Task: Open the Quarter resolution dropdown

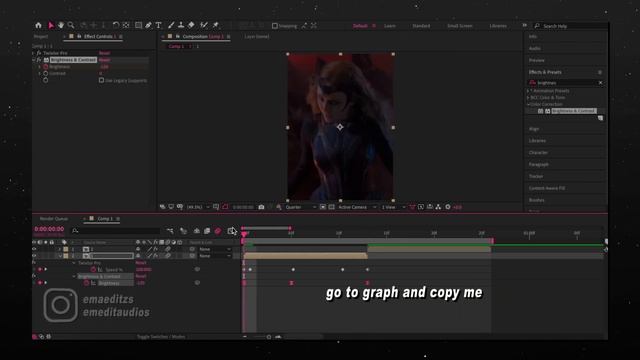Action: click(x=300, y=207)
